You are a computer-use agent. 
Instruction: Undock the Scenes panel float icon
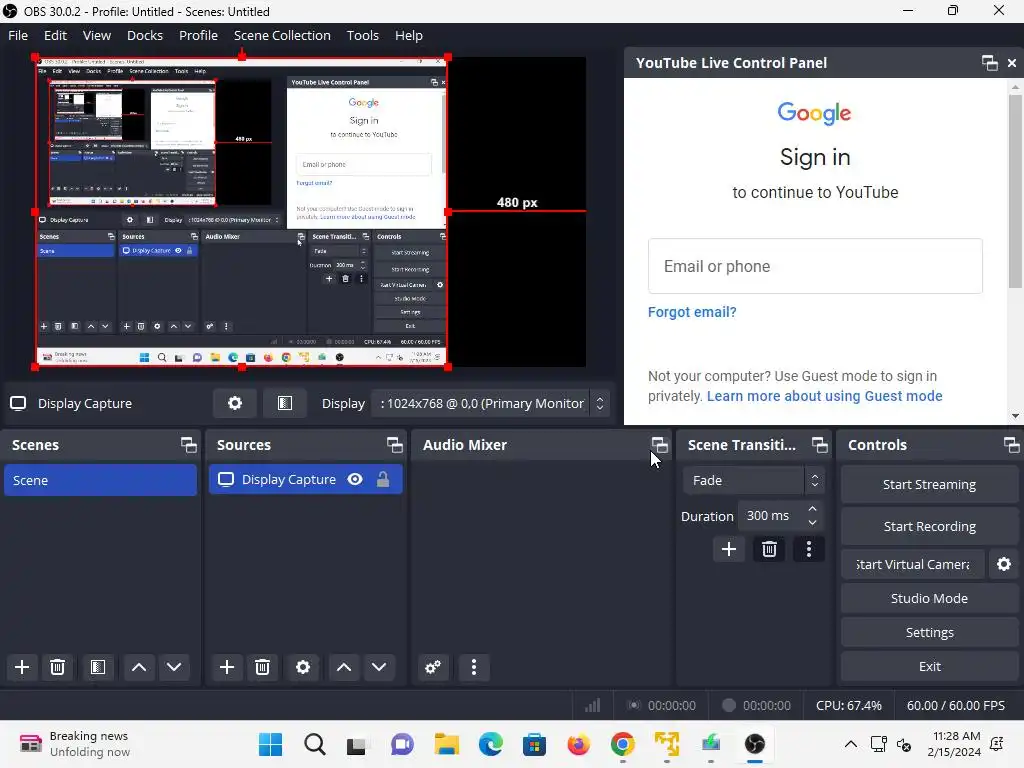[x=189, y=445]
